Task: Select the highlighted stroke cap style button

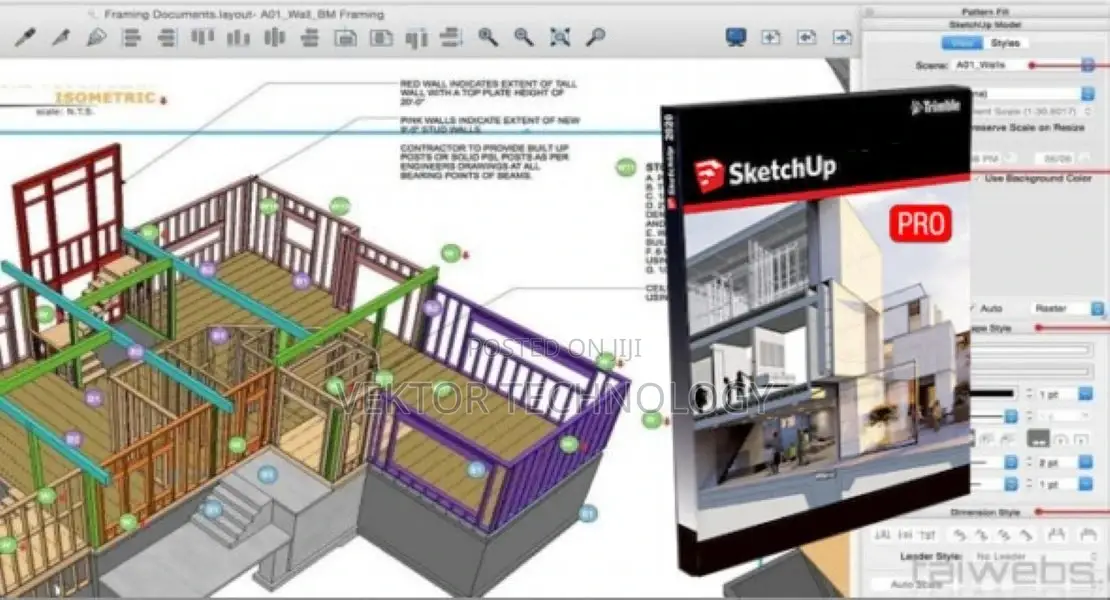Action: (x=1038, y=439)
